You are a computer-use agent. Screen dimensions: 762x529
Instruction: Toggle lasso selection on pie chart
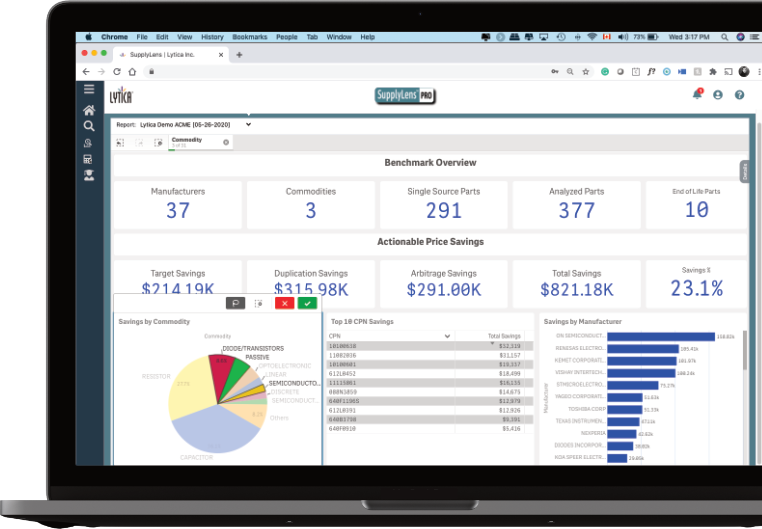[236, 303]
